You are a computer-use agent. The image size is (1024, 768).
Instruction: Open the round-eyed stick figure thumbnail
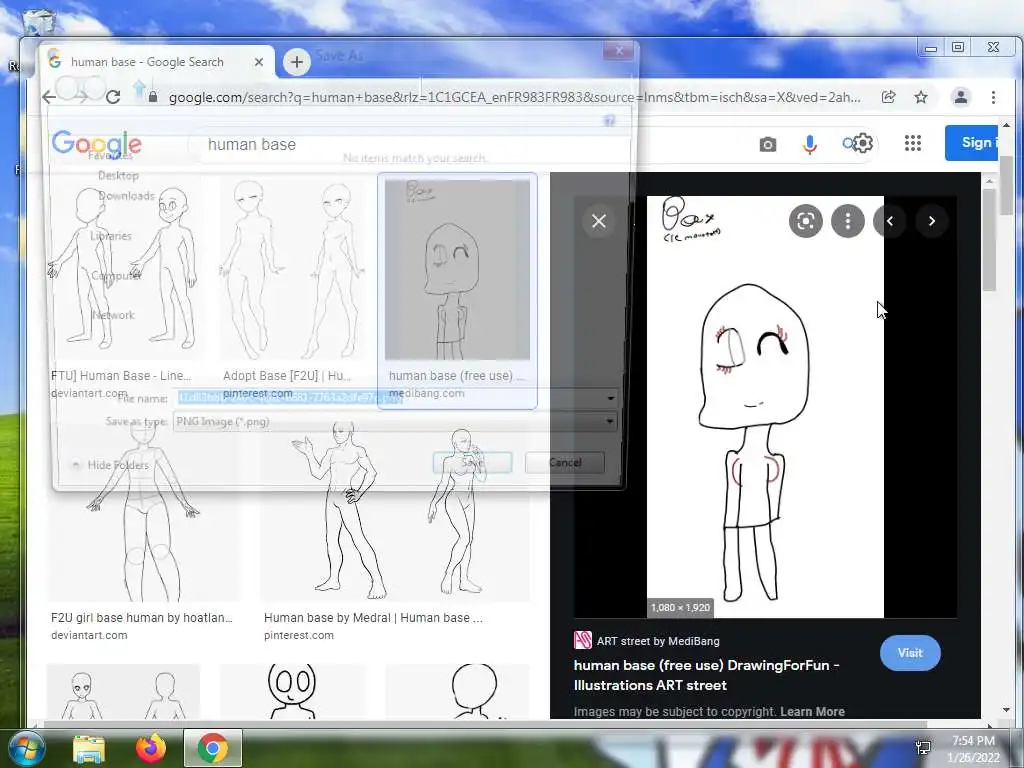pos(293,692)
